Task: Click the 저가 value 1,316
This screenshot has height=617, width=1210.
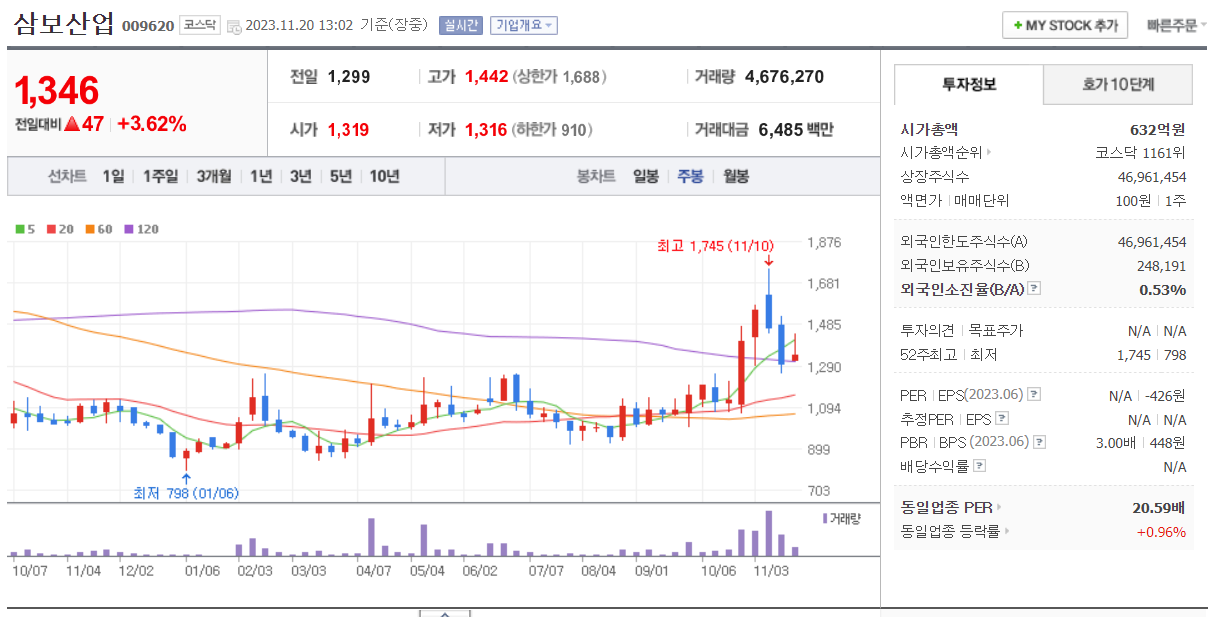Action: click(486, 130)
